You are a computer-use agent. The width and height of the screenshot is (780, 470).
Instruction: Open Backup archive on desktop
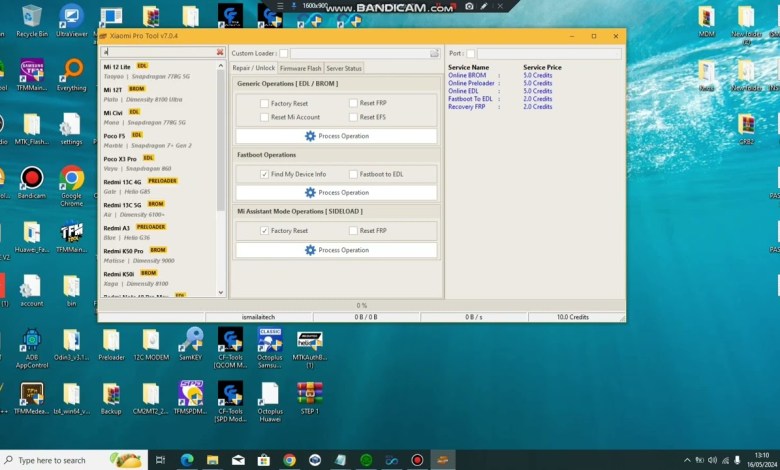point(111,398)
